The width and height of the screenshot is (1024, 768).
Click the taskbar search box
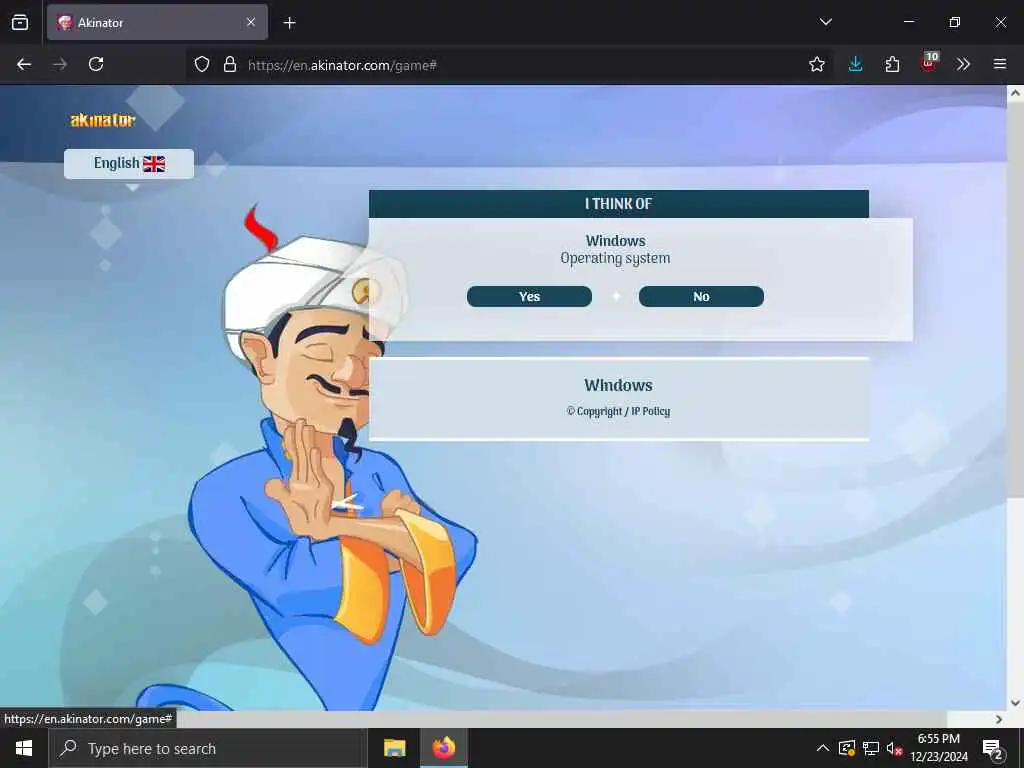pyautogui.click(x=207, y=748)
